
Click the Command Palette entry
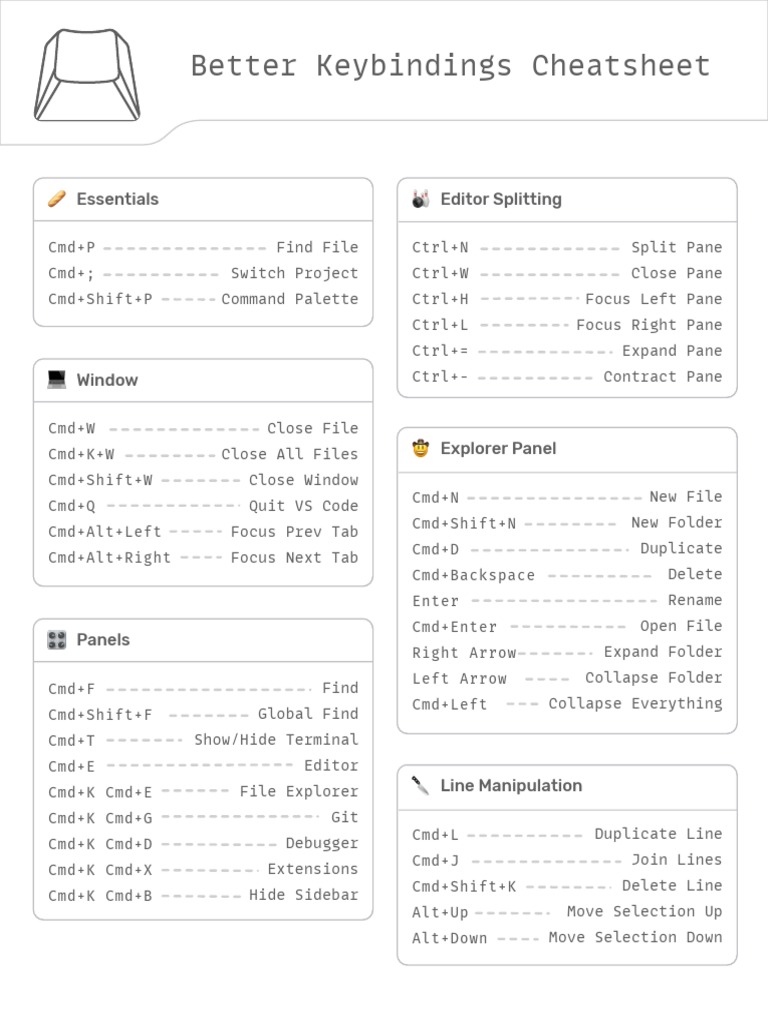[289, 299]
